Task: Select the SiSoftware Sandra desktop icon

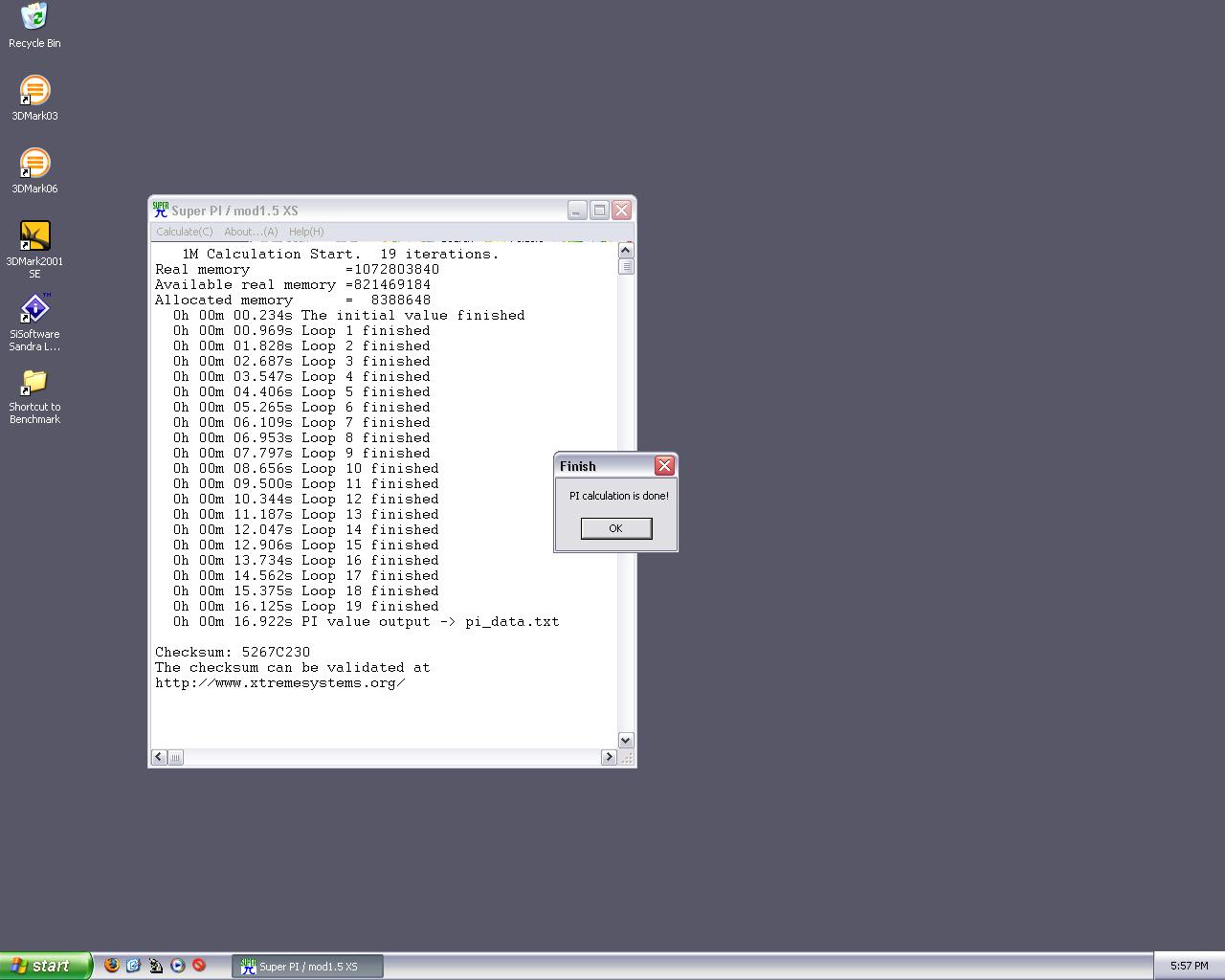Action: point(34,323)
